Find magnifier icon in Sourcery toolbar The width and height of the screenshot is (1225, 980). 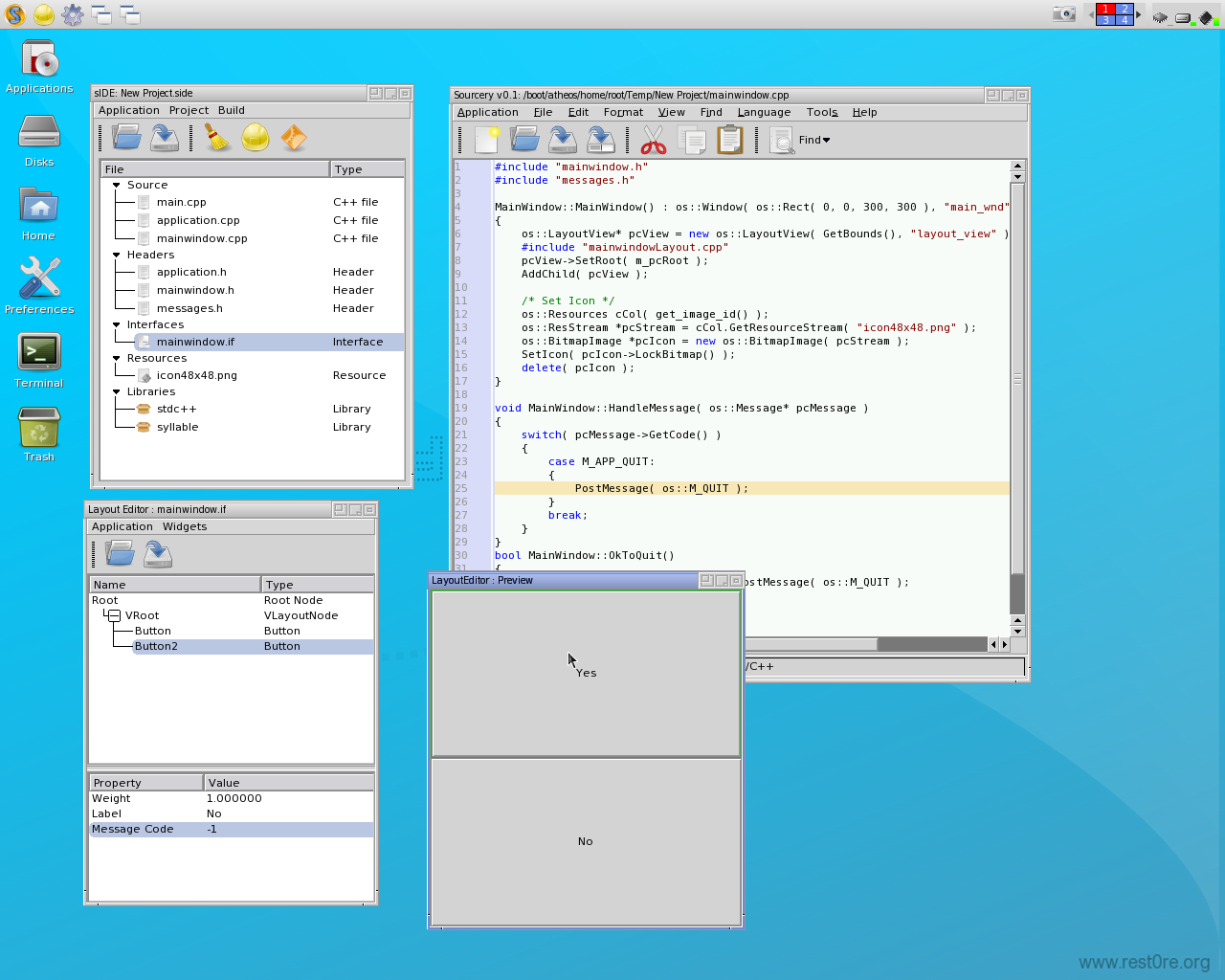pyautogui.click(x=782, y=141)
